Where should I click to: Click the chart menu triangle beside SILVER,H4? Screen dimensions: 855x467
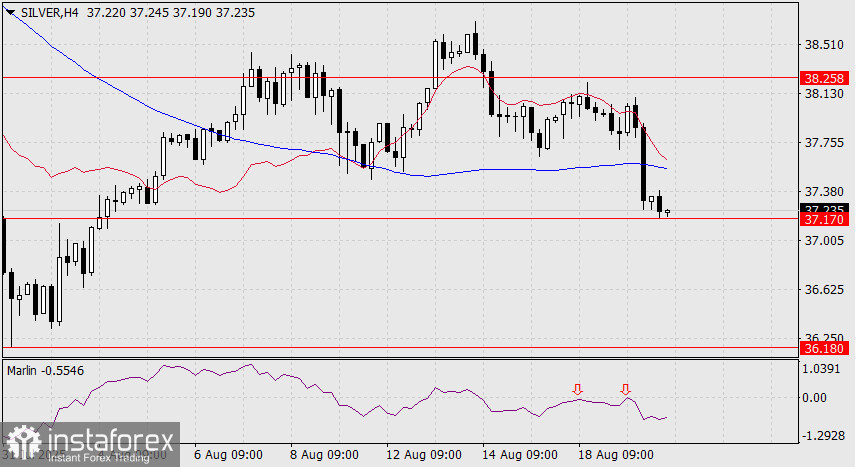tap(11, 12)
